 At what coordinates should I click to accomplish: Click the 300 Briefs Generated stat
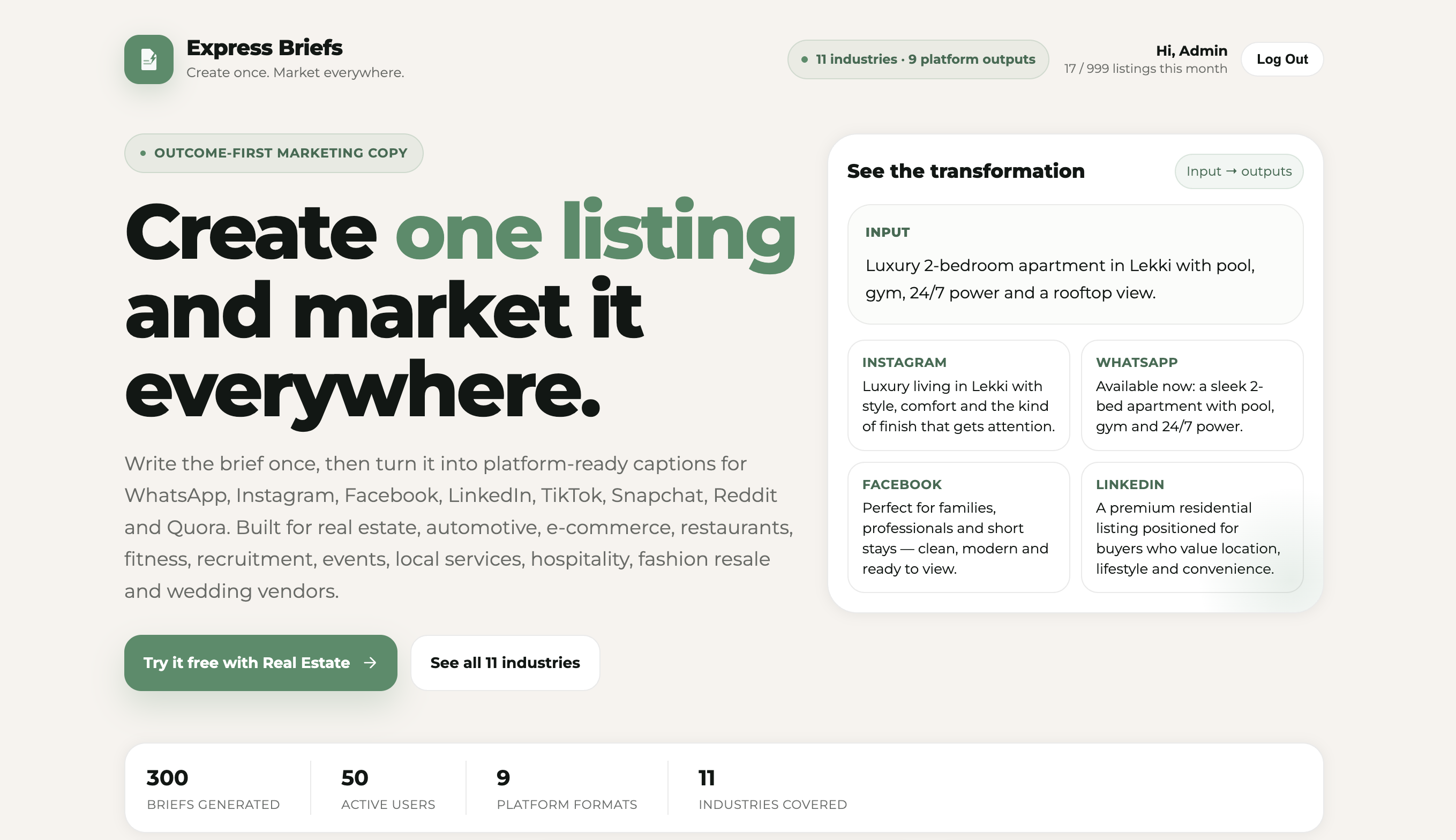213,788
